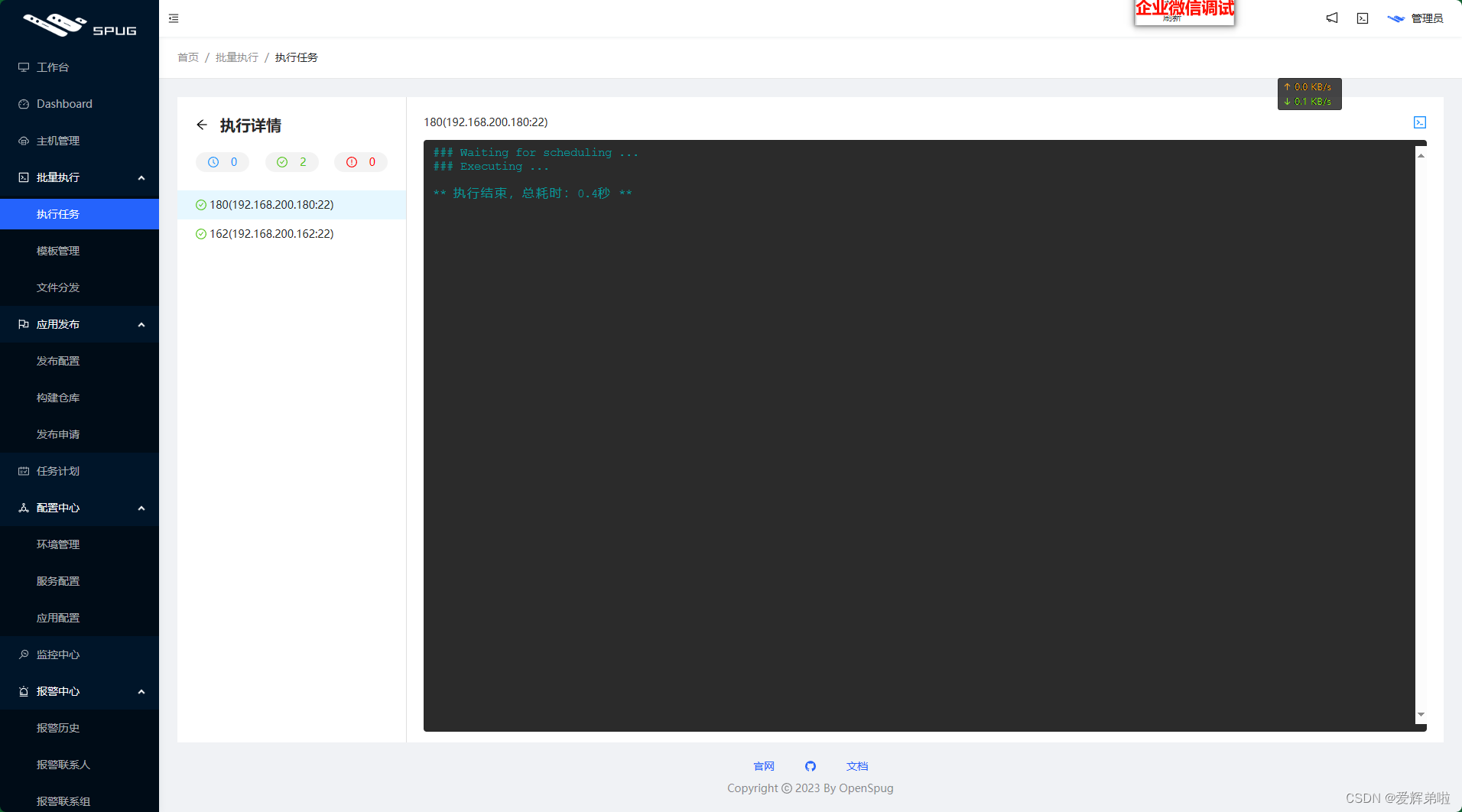Image resolution: width=1462 pixels, height=812 pixels.
Task: Select host 180(192.168.200.180:22) row
Action: click(x=291, y=205)
